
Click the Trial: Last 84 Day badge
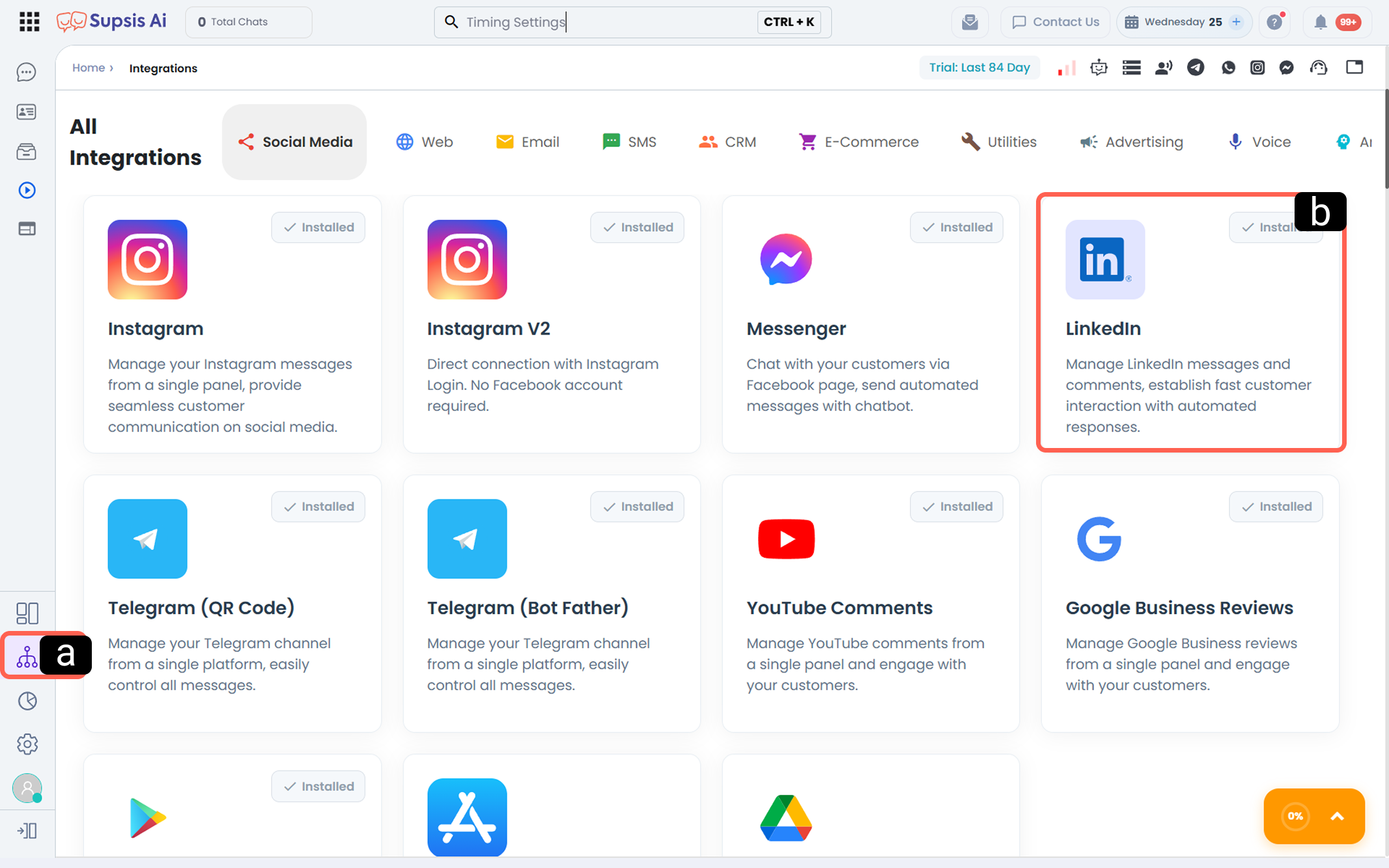click(979, 68)
